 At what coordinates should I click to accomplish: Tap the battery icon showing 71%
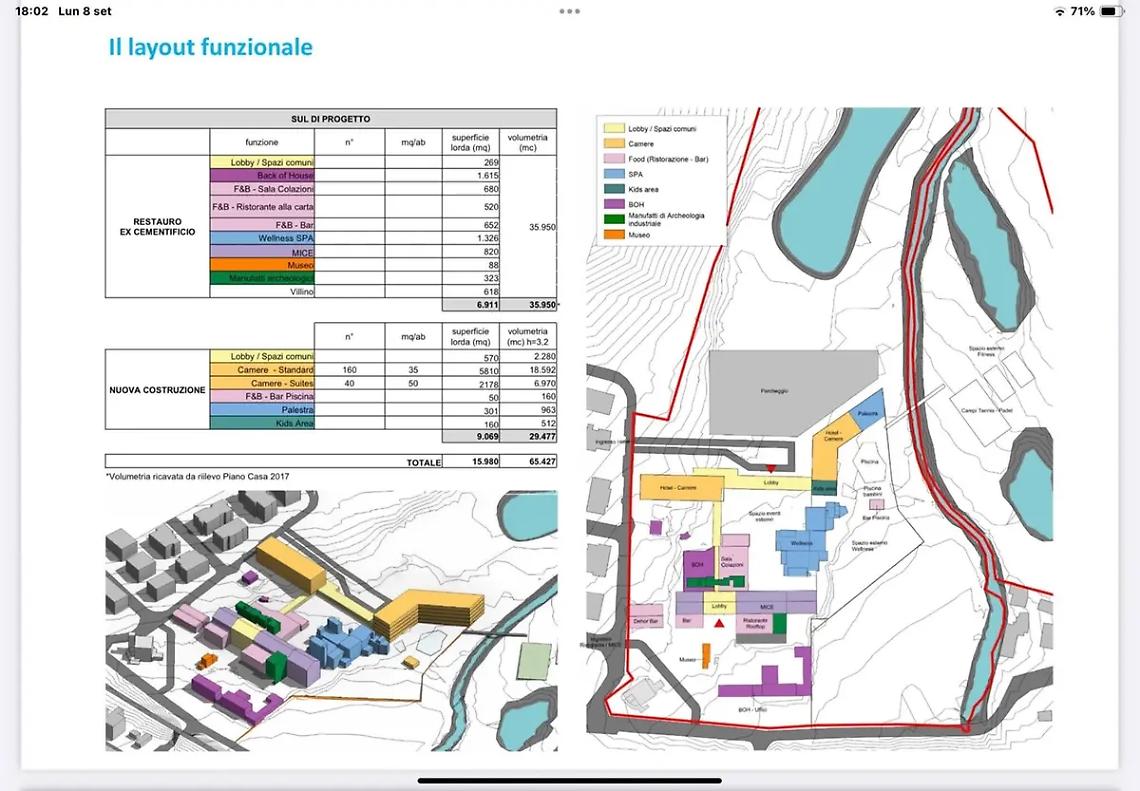pos(1112,11)
